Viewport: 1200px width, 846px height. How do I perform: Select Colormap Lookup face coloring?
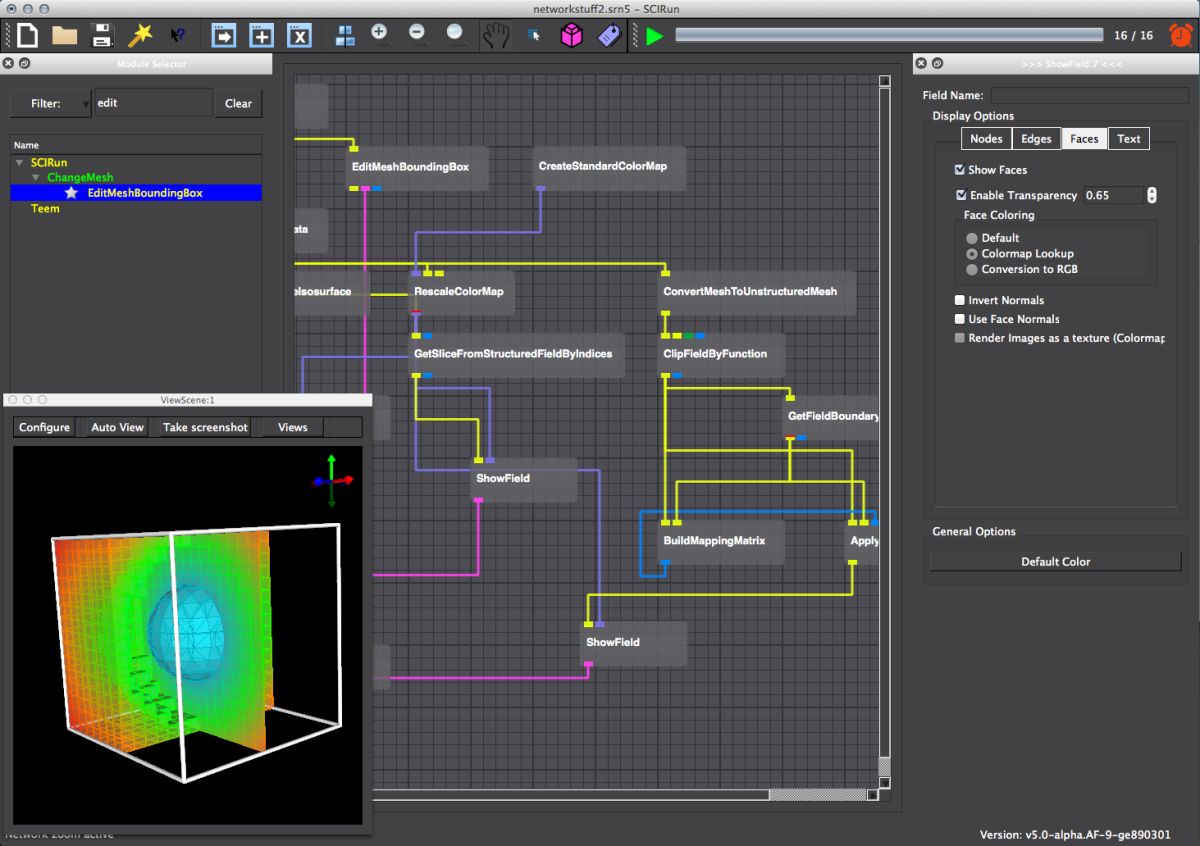tap(972, 254)
